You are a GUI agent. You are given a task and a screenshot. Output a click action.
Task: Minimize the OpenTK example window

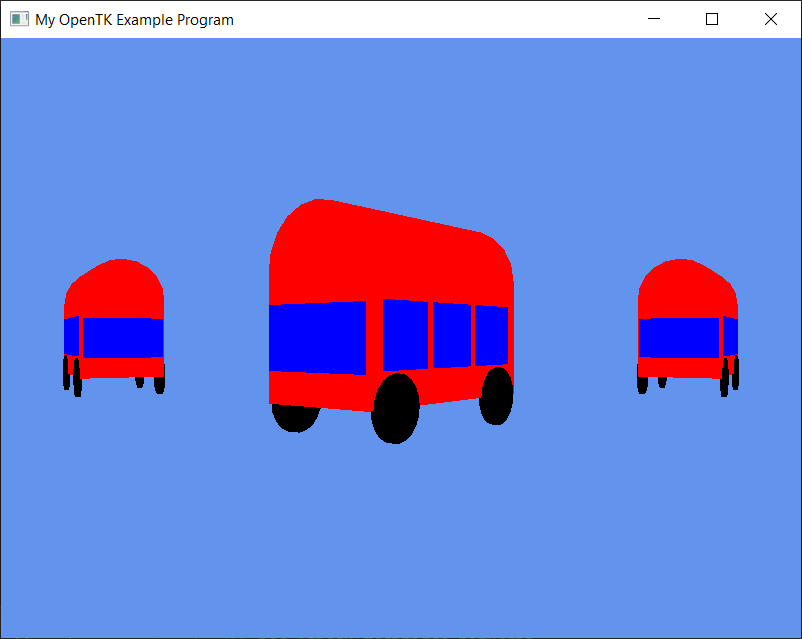654,19
